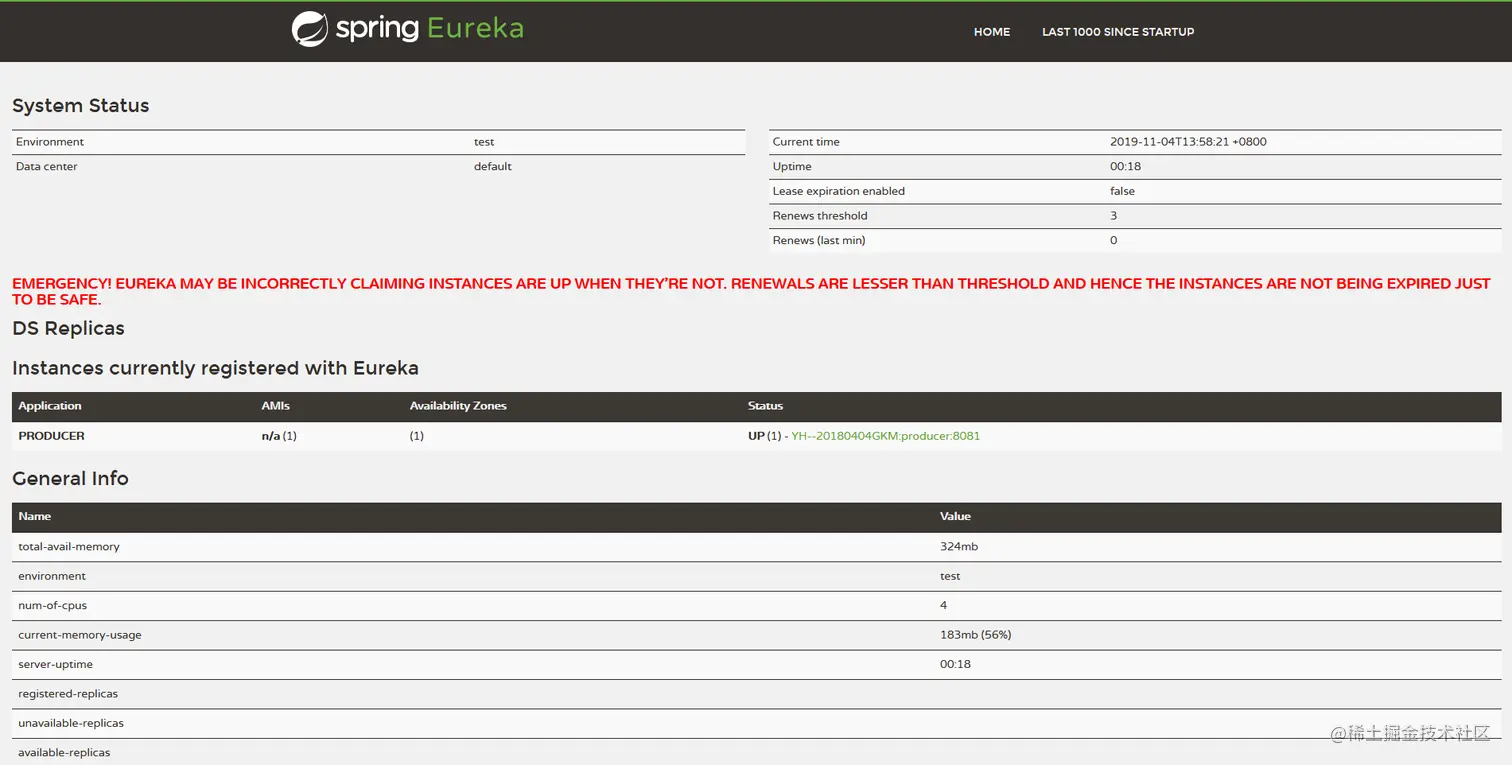Select the Data center value 'default'
The height and width of the screenshot is (765, 1512).
coord(493,167)
